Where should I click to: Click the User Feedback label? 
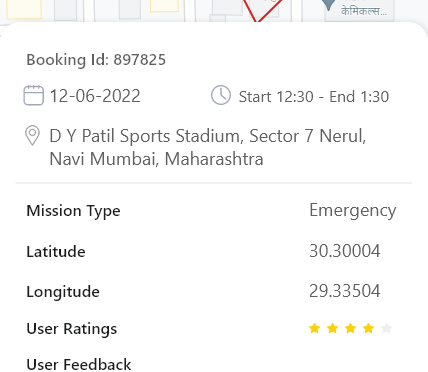(x=79, y=364)
